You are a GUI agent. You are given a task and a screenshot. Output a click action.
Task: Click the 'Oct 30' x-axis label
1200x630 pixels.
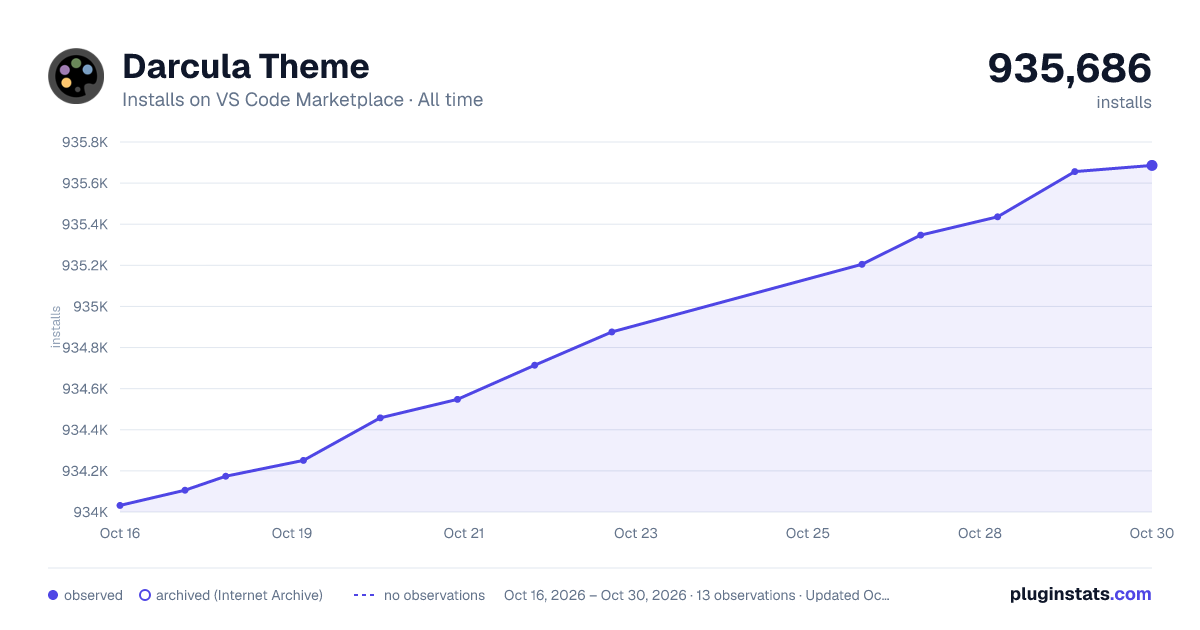point(1151,533)
